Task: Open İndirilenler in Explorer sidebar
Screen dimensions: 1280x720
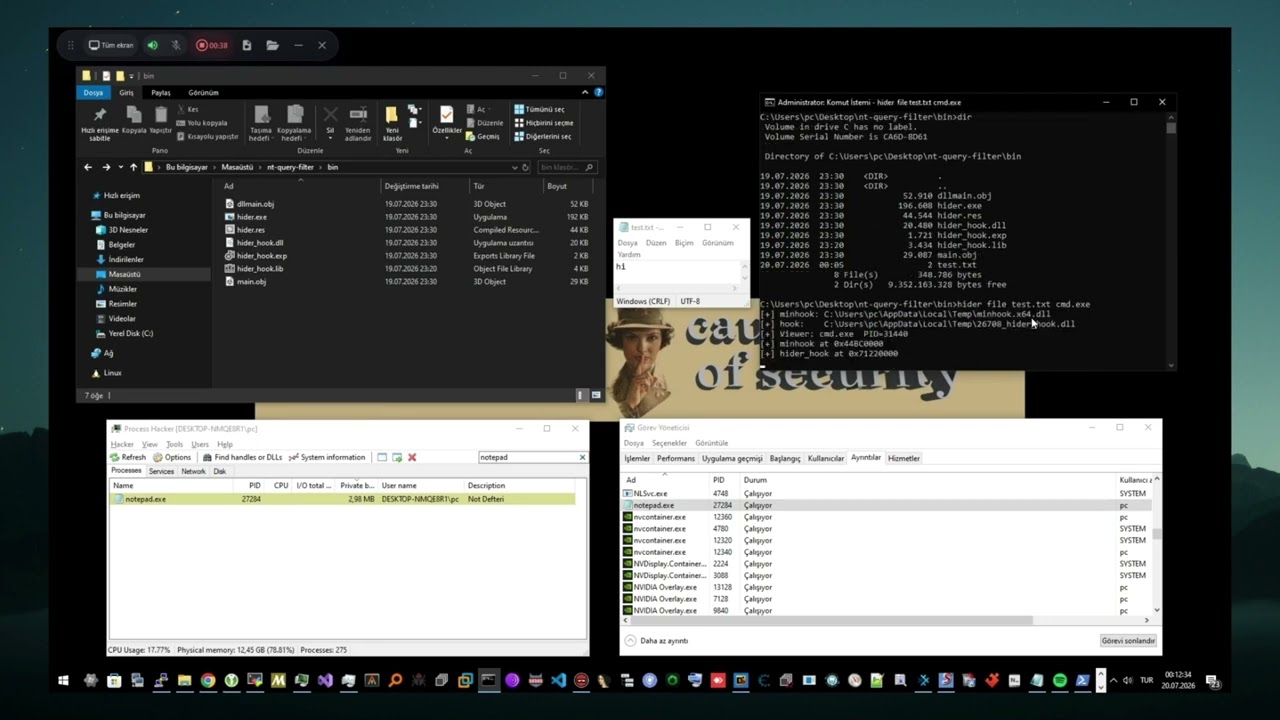Action: click(126, 259)
